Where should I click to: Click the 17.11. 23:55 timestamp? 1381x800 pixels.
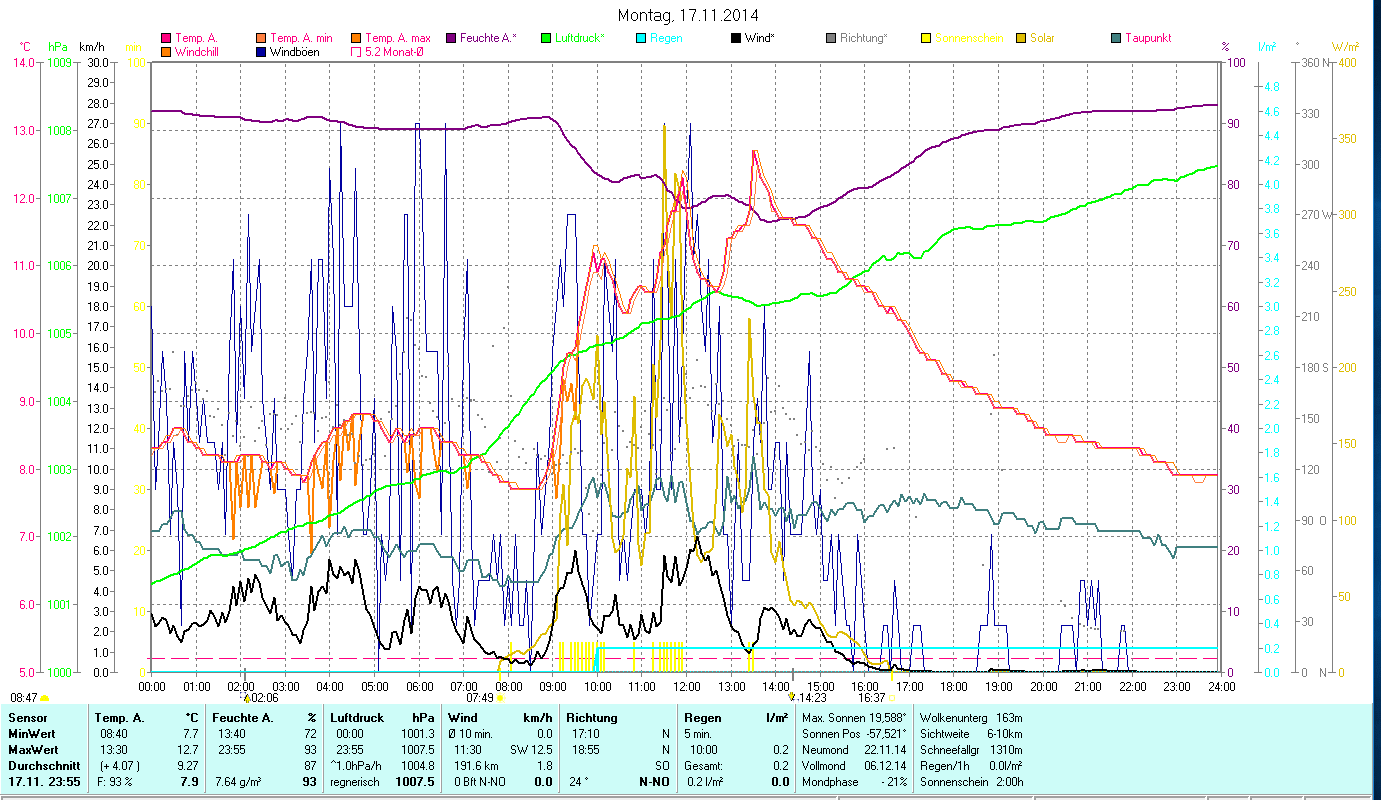click(43, 781)
